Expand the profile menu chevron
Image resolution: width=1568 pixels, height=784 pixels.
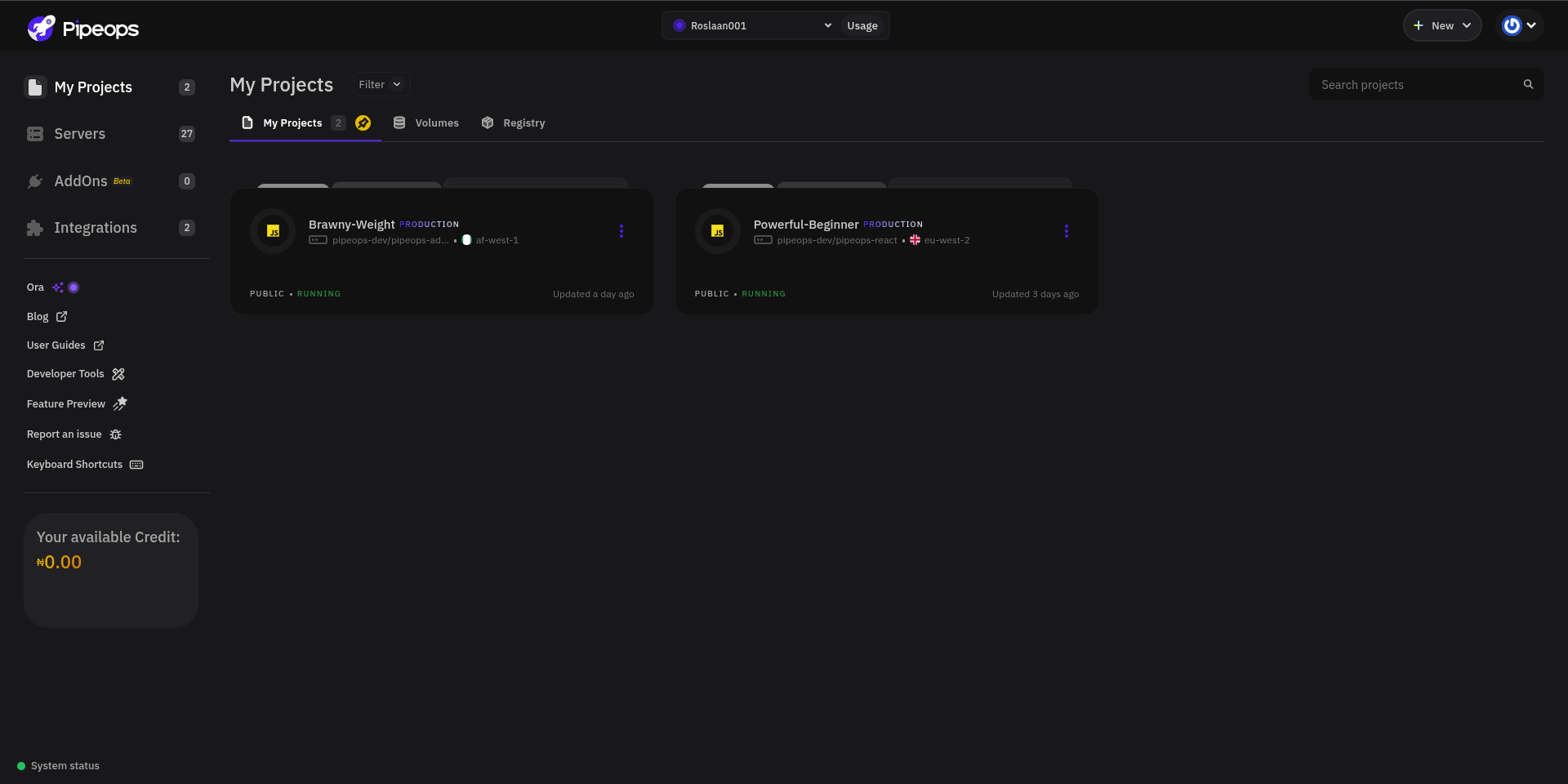click(1531, 25)
